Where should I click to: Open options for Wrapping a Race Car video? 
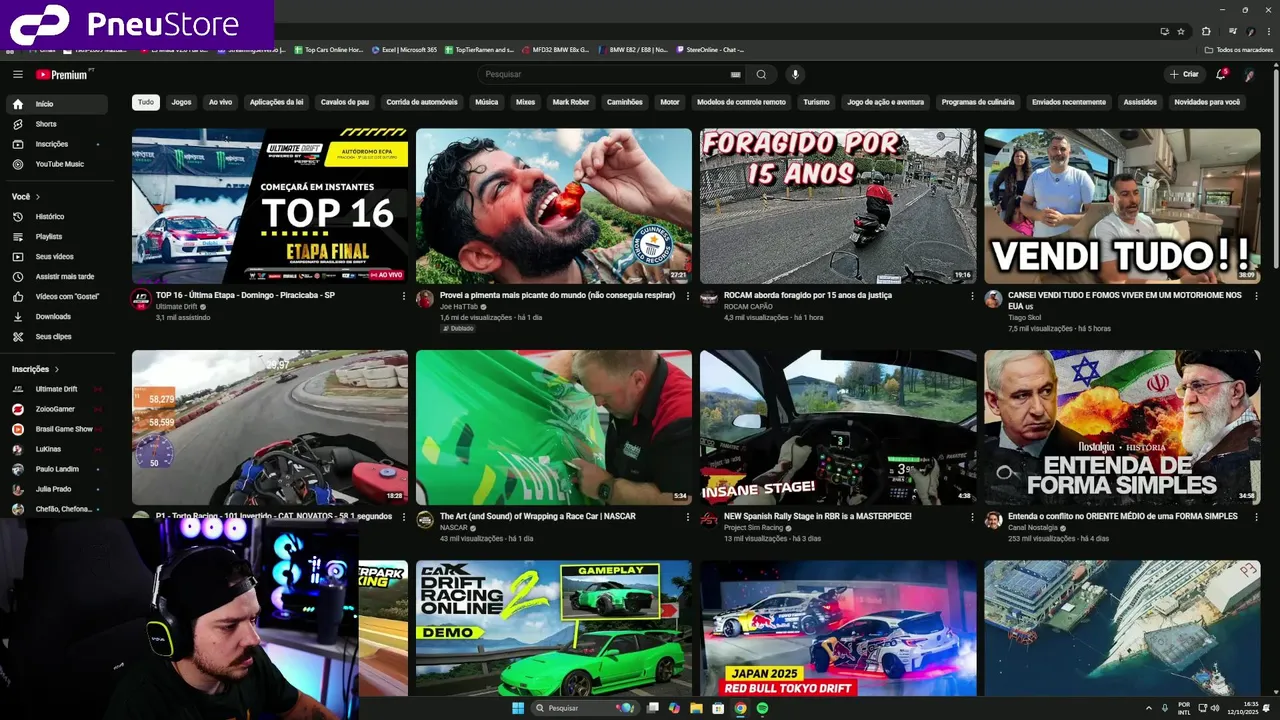coord(688,517)
